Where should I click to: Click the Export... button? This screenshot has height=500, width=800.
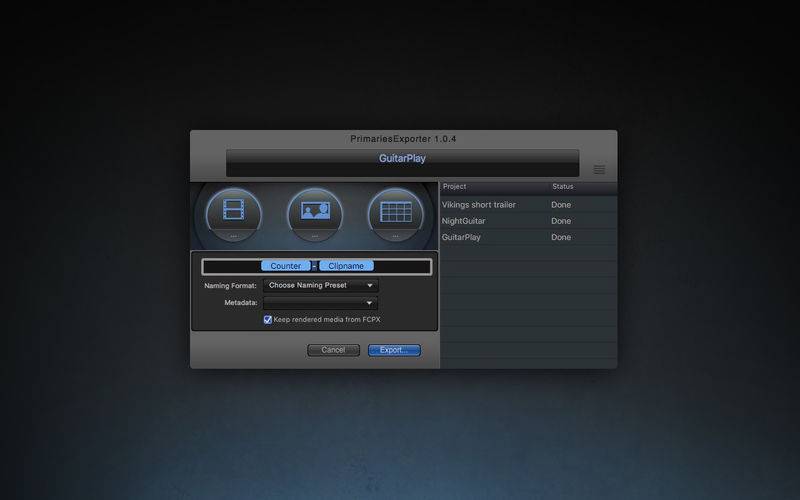(394, 350)
